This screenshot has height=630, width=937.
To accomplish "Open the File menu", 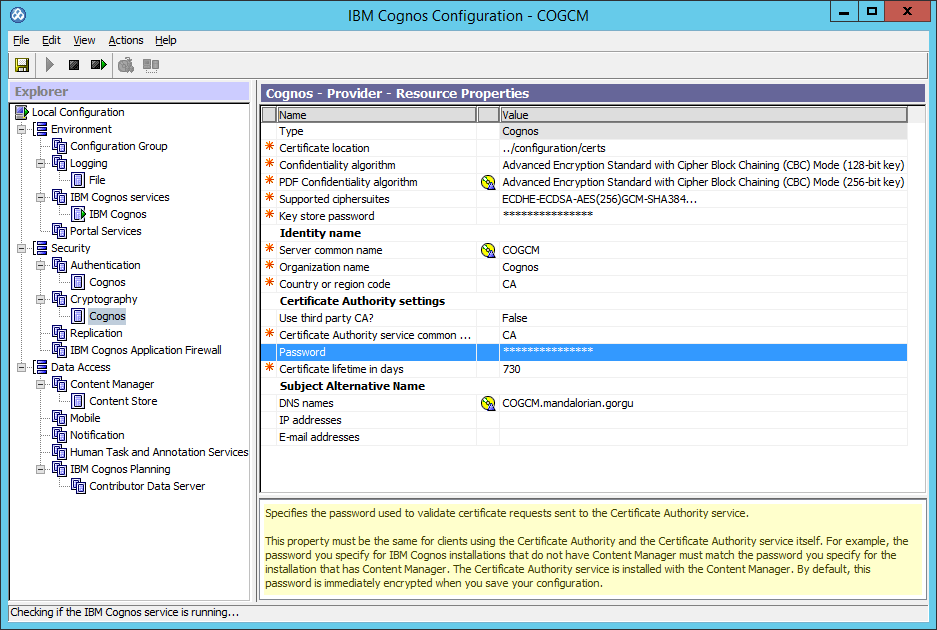I will pyautogui.click(x=21, y=40).
